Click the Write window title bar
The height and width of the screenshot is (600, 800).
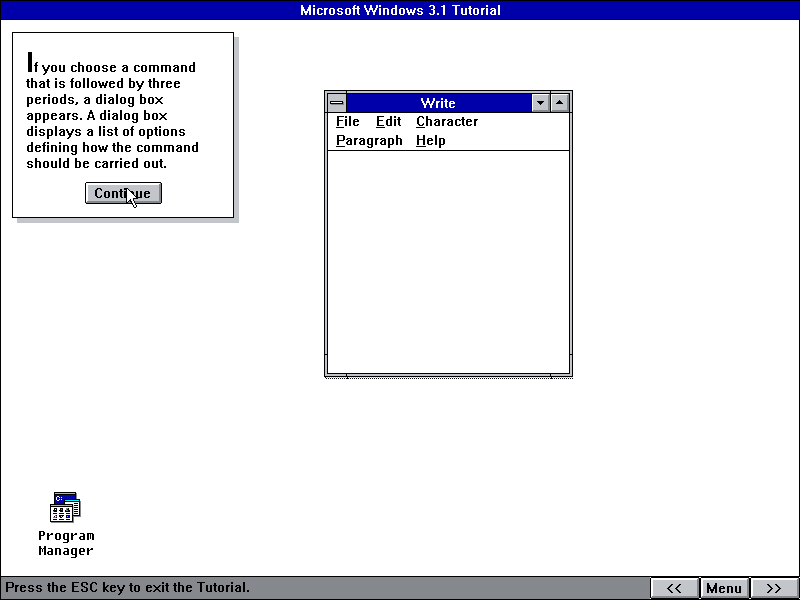coord(438,103)
